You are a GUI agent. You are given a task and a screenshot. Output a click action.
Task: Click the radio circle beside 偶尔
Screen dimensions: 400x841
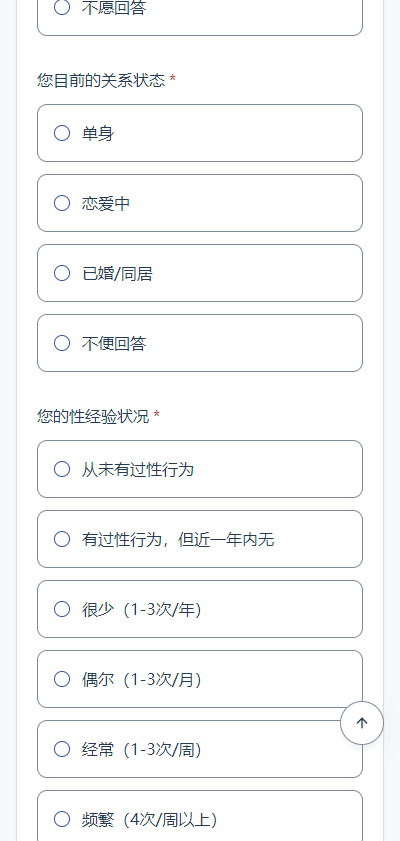62,679
